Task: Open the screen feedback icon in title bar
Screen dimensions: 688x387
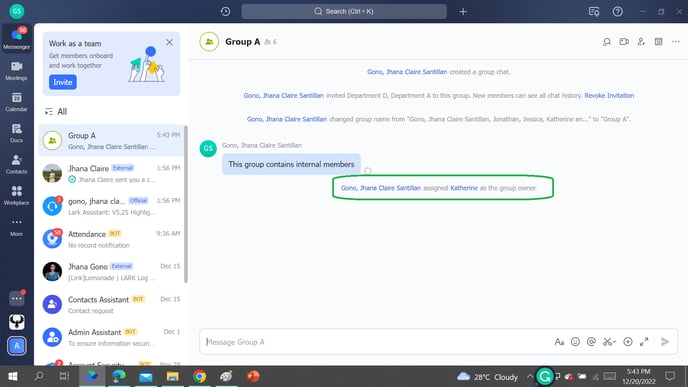Action: 594,11
